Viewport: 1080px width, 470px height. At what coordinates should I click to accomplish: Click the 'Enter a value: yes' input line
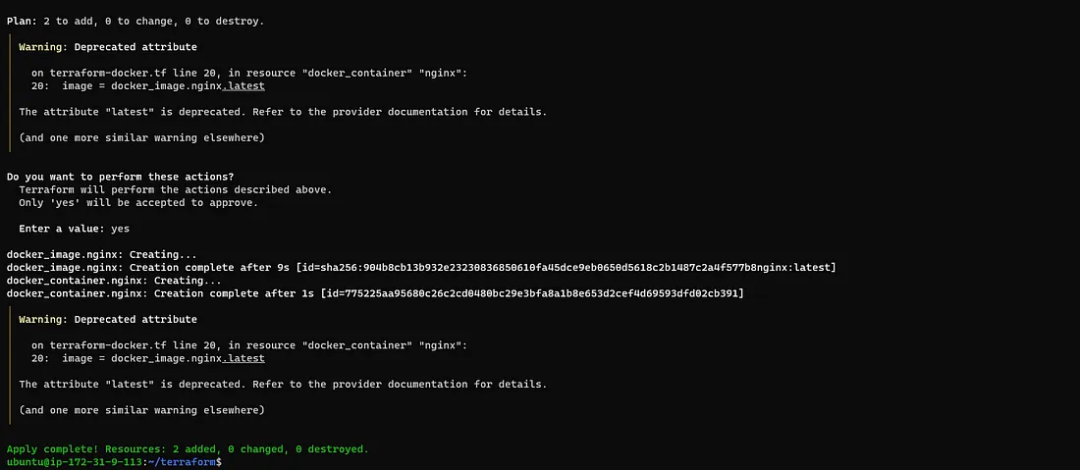[74, 229]
